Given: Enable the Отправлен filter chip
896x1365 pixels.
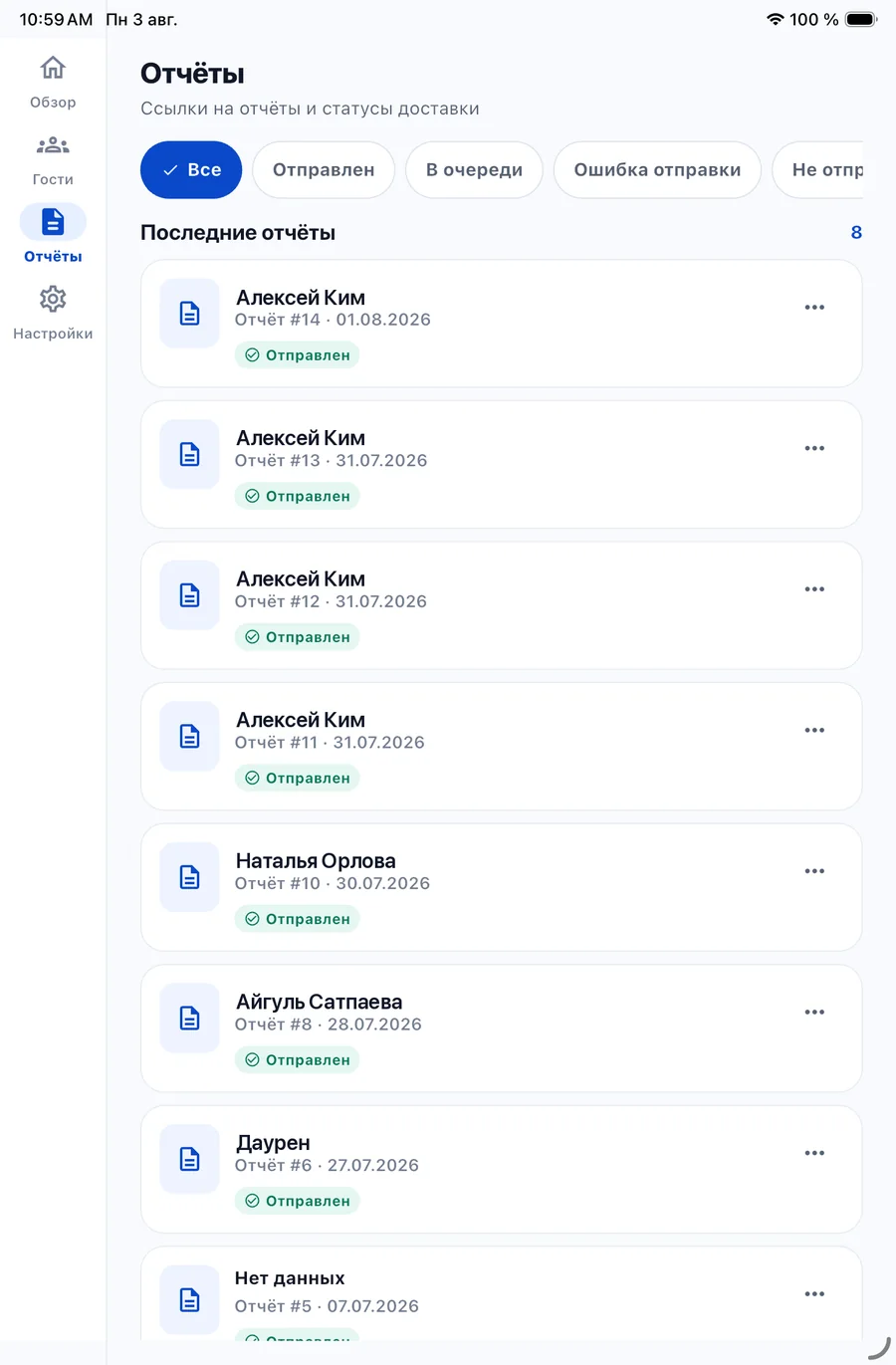Looking at the screenshot, I should click(324, 170).
